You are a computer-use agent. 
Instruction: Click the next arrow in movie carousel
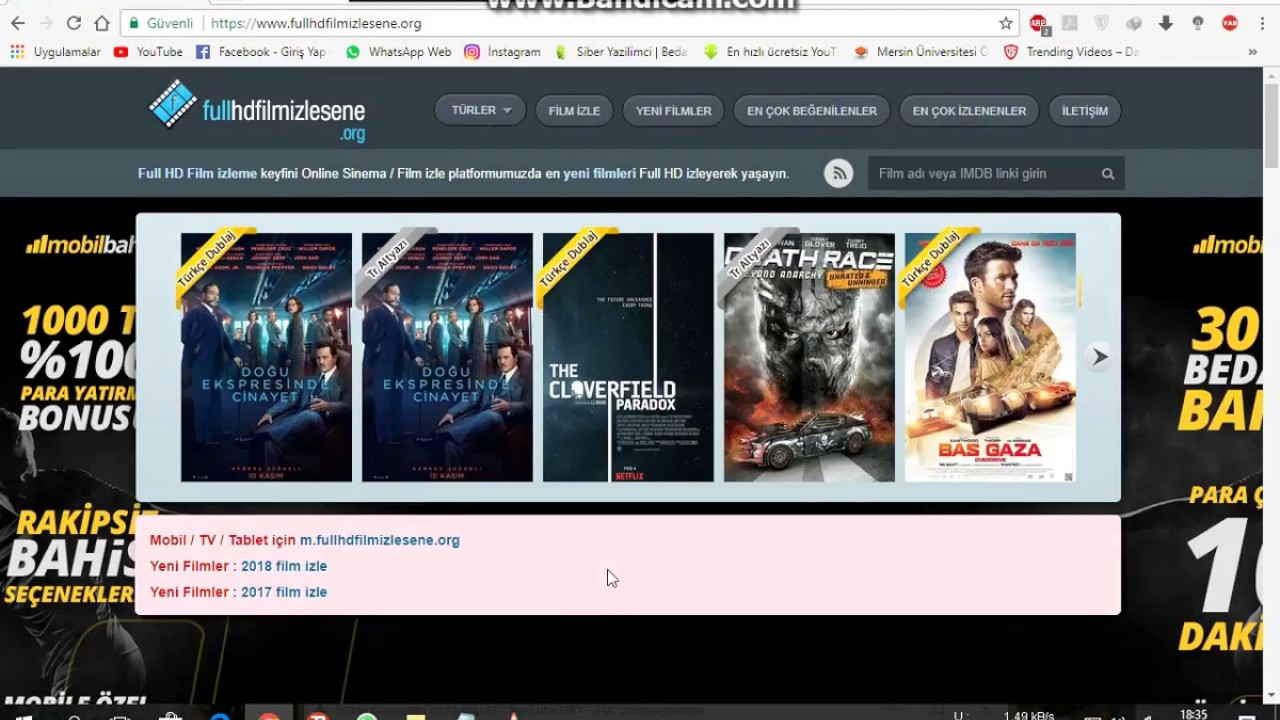coord(1099,356)
